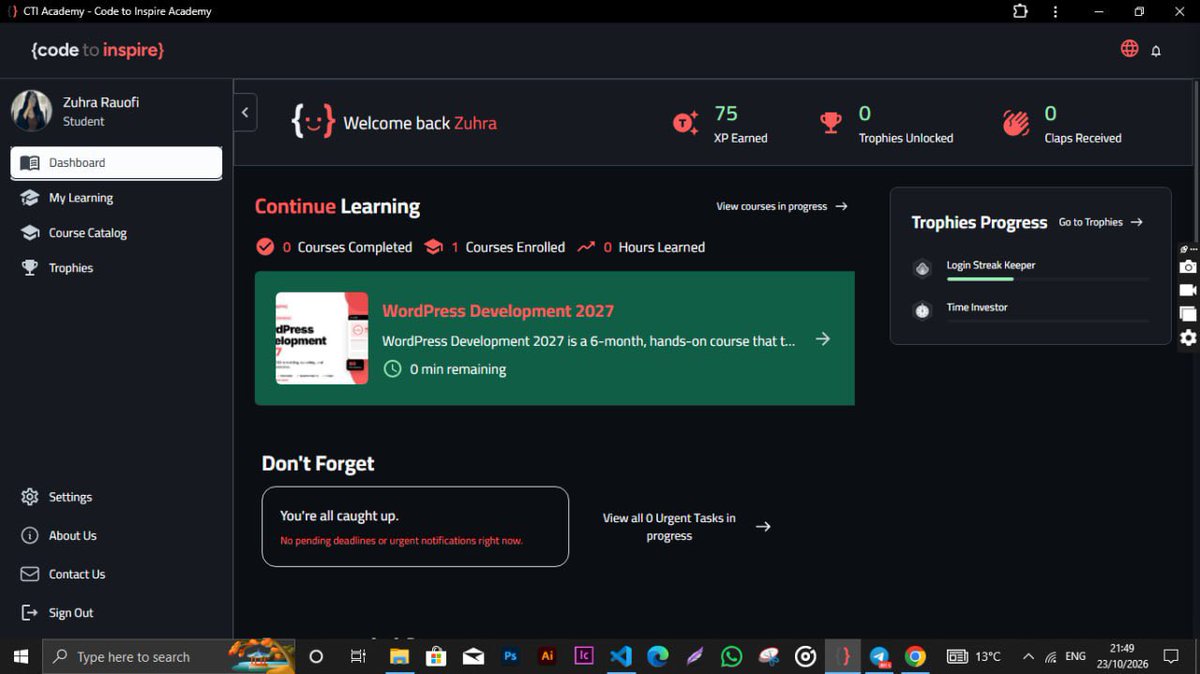Click the Trophies Unlocked trophy icon
The image size is (1200, 674).
[x=831, y=123]
